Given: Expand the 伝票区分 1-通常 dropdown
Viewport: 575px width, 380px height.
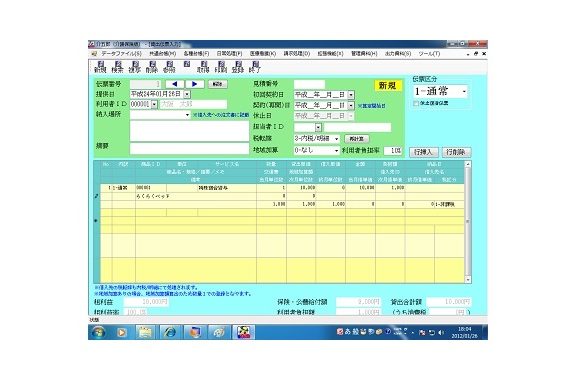Looking at the screenshot, I should click(464, 91).
